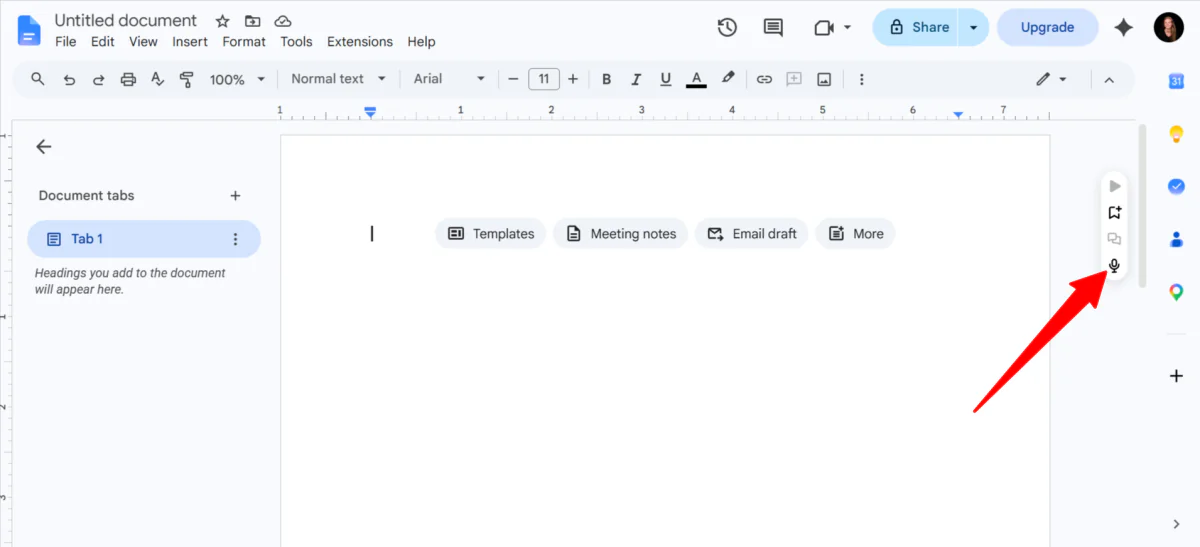Image resolution: width=1200 pixels, height=547 pixels.
Task: Open the Extensions menu
Action: coord(360,42)
